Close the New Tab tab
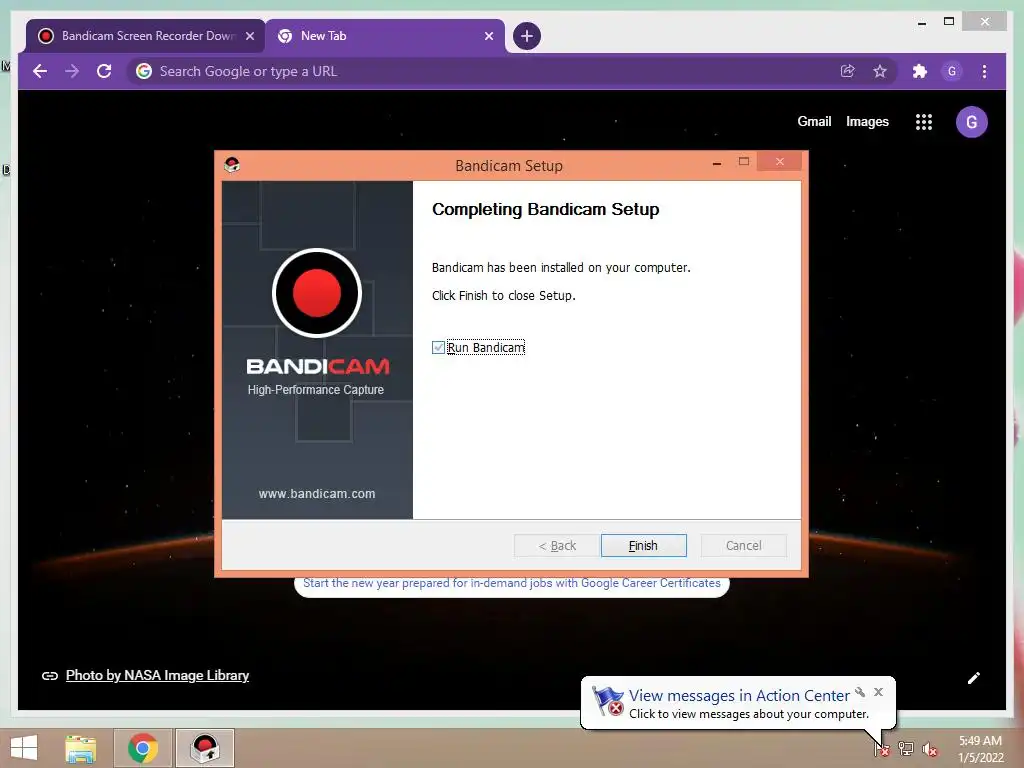The width and height of the screenshot is (1024, 768). pos(488,36)
